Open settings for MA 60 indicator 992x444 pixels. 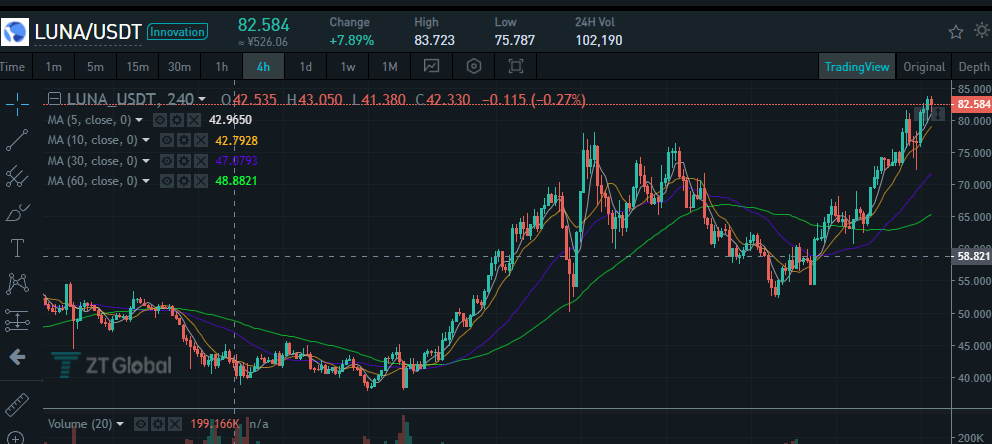coord(183,181)
